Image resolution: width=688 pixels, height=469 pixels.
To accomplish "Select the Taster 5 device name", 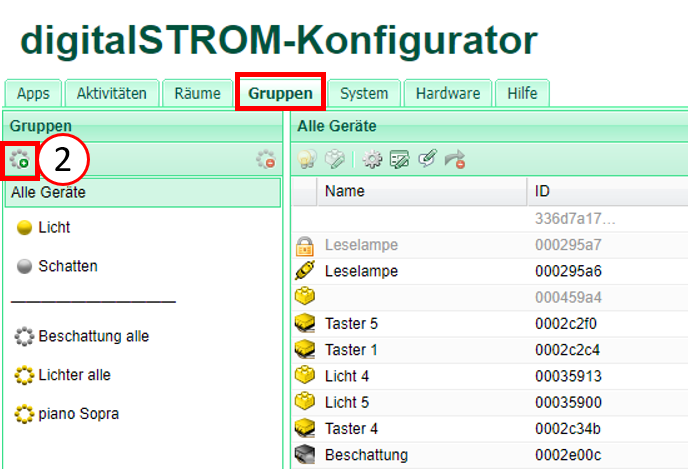I will [351, 324].
